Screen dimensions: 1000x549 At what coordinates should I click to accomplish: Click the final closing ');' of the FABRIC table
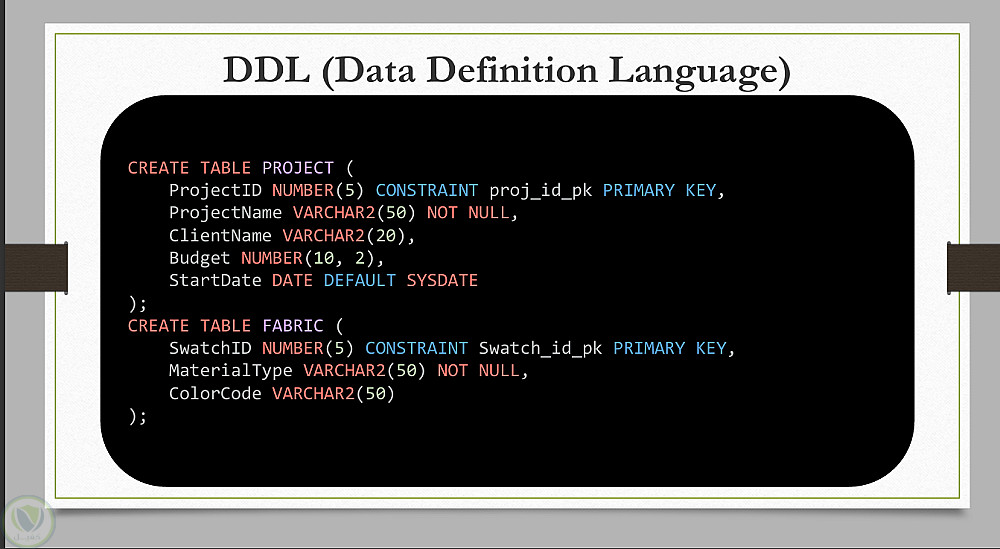tap(137, 416)
